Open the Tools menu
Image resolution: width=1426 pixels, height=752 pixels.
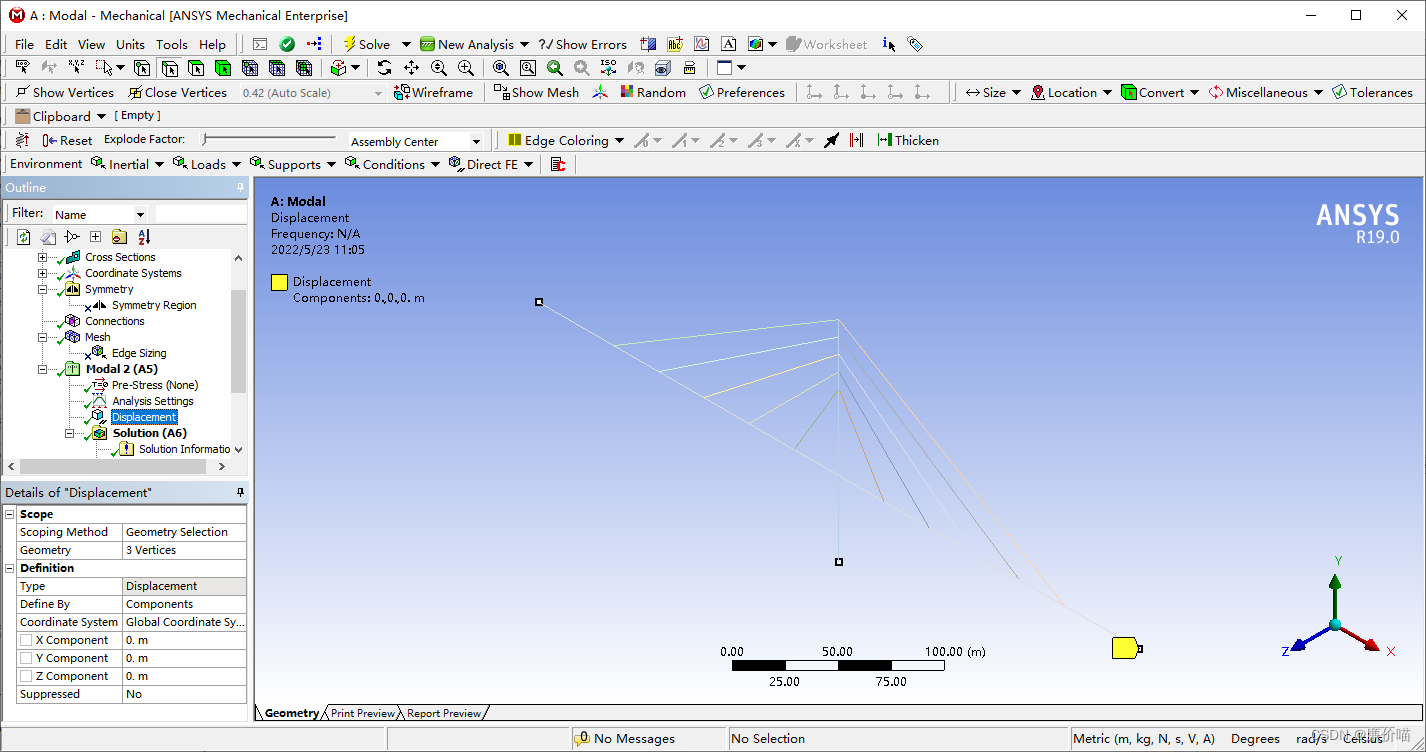[x=171, y=44]
